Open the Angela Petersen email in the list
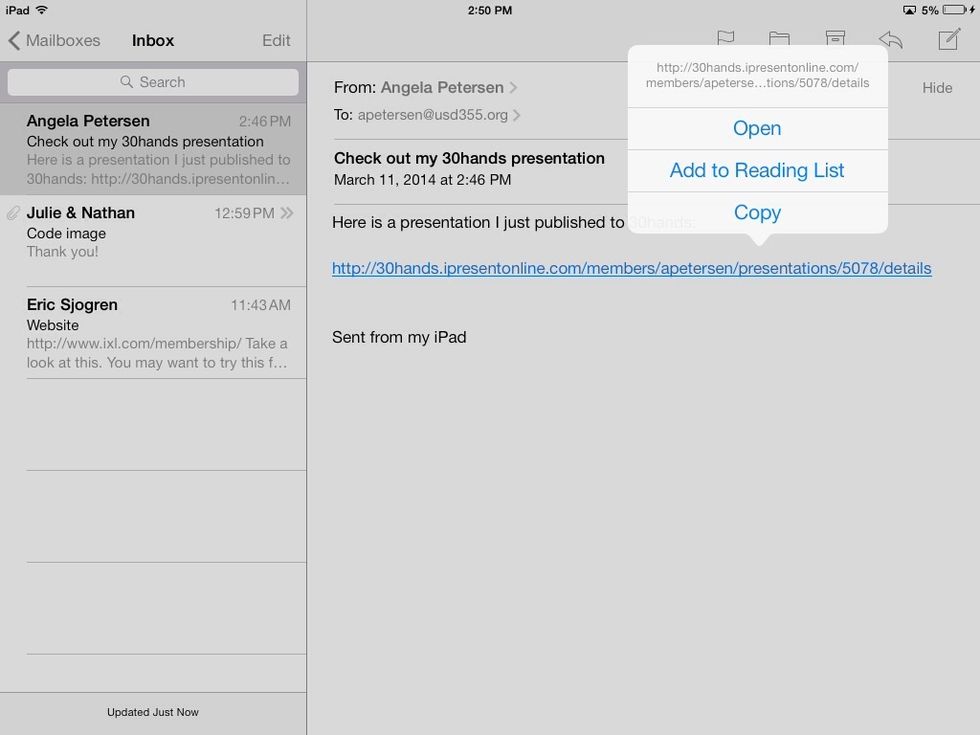The width and height of the screenshot is (980, 735). [153, 149]
